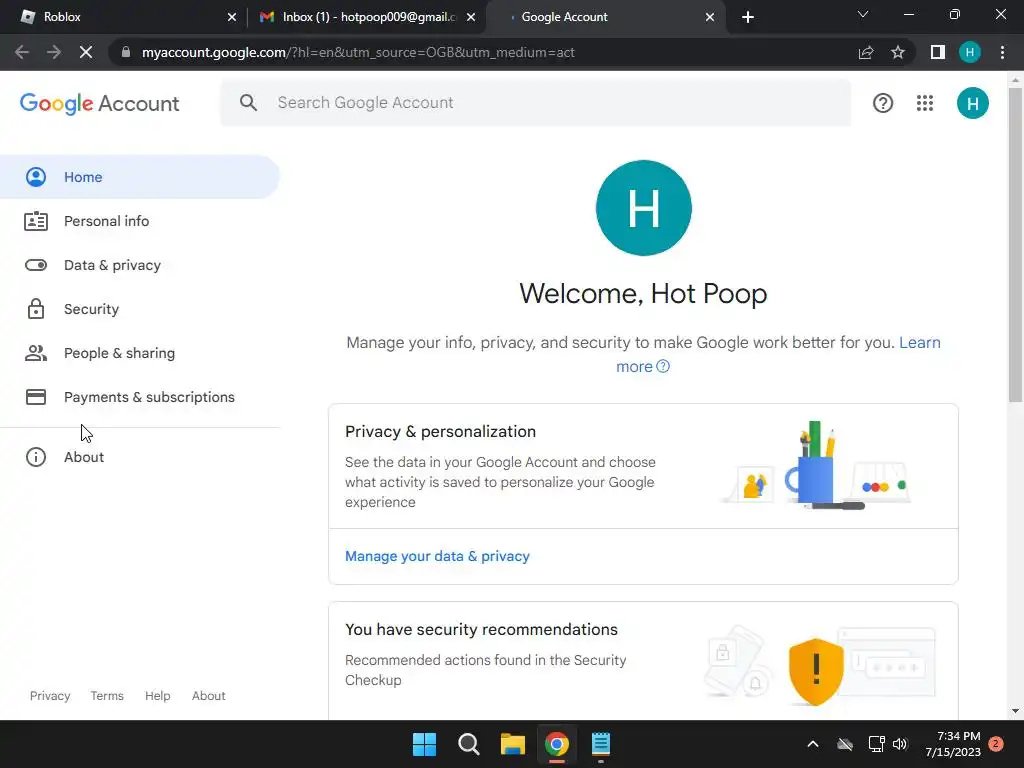1024x768 pixels.
Task: Click the search magnifier icon
Action: (x=248, y=103)
